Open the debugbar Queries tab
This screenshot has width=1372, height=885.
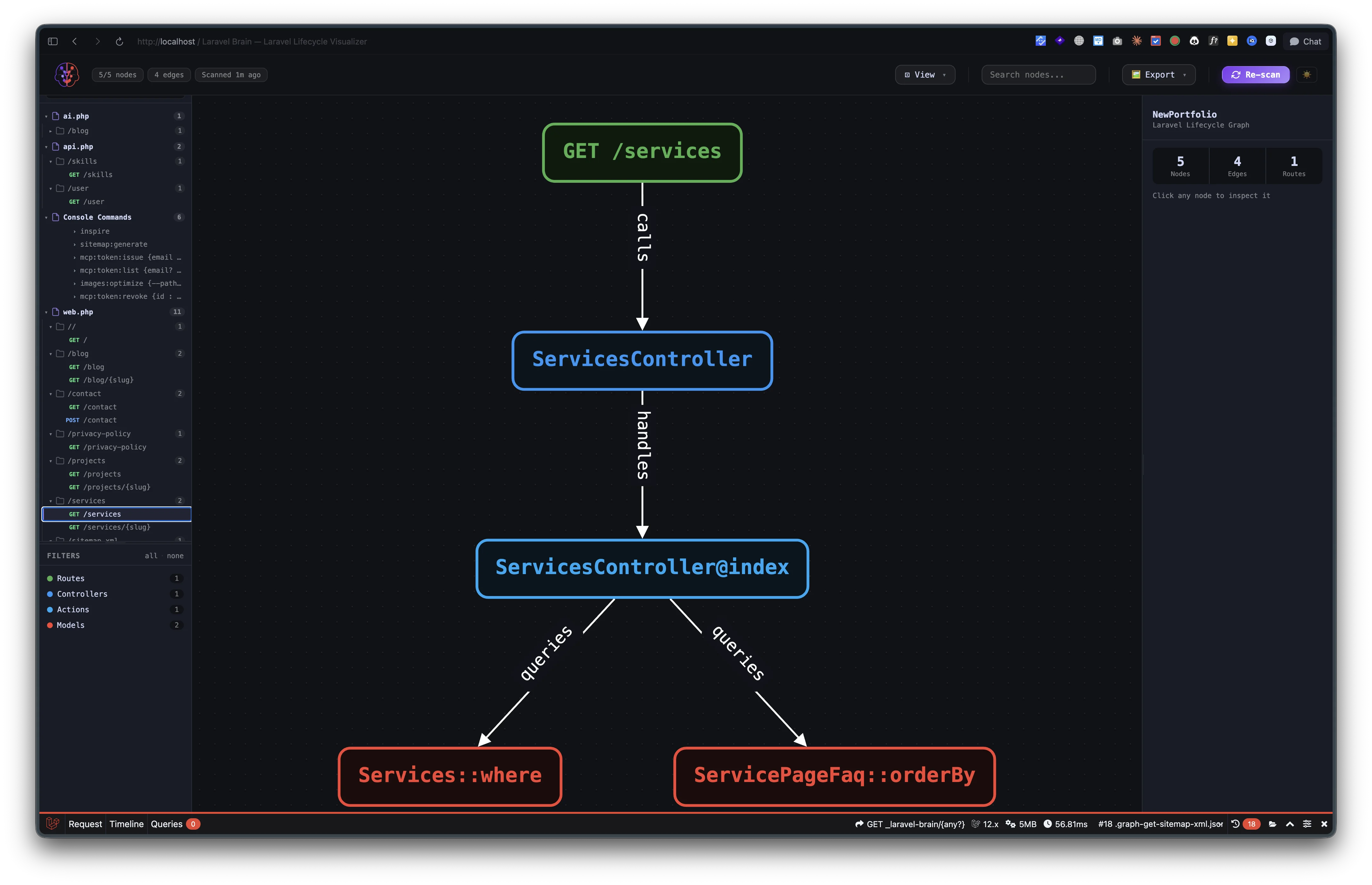pyautogui.click(x=175, y=824)
